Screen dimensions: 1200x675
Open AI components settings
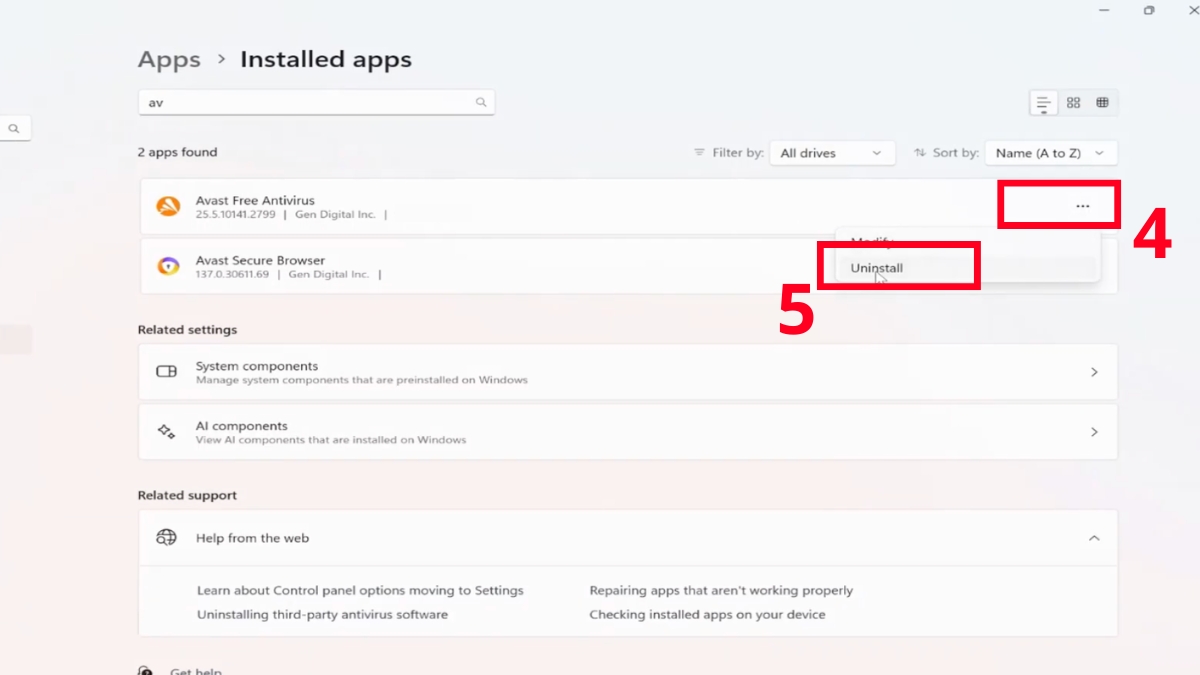(628, 432)
